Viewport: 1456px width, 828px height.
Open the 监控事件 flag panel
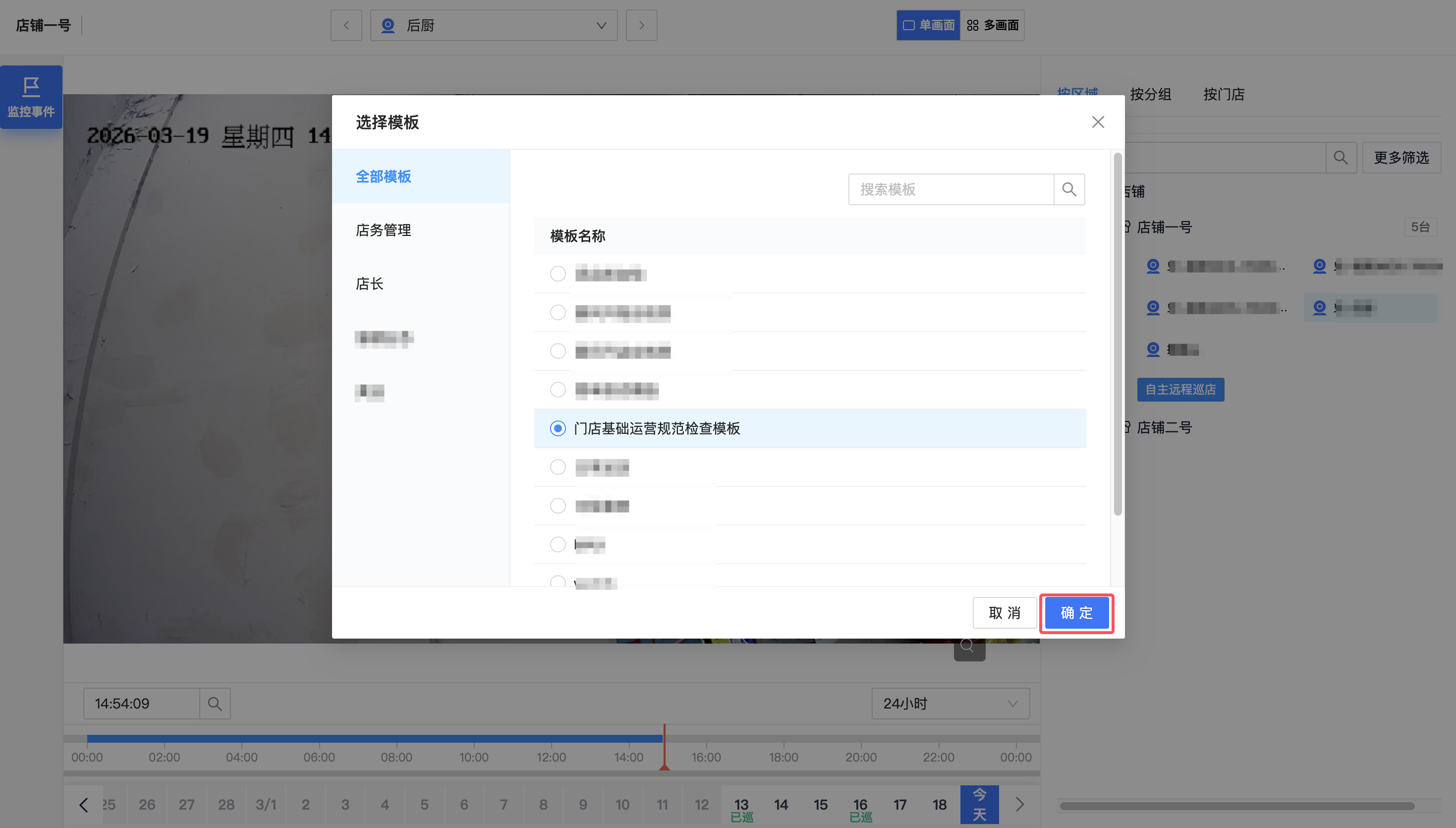[x=31, y=97]
